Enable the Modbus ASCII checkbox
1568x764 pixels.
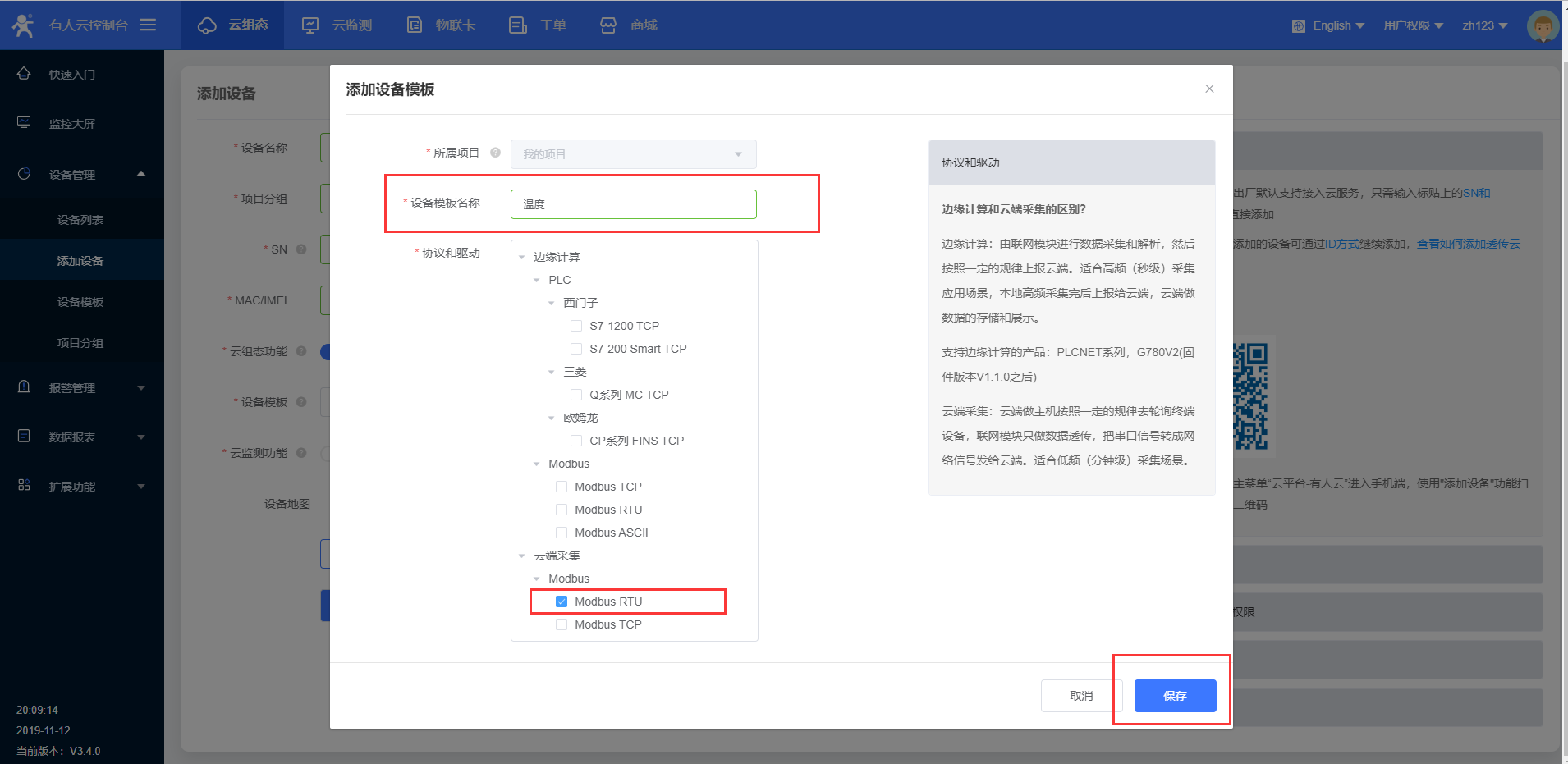(x=562, y=533)
